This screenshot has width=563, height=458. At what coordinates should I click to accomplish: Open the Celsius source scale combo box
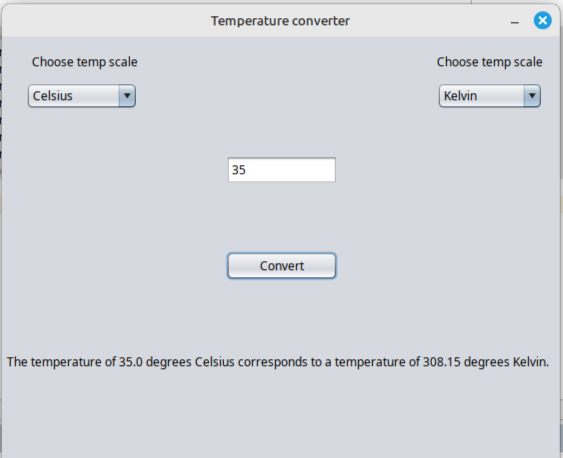point(82,96)
